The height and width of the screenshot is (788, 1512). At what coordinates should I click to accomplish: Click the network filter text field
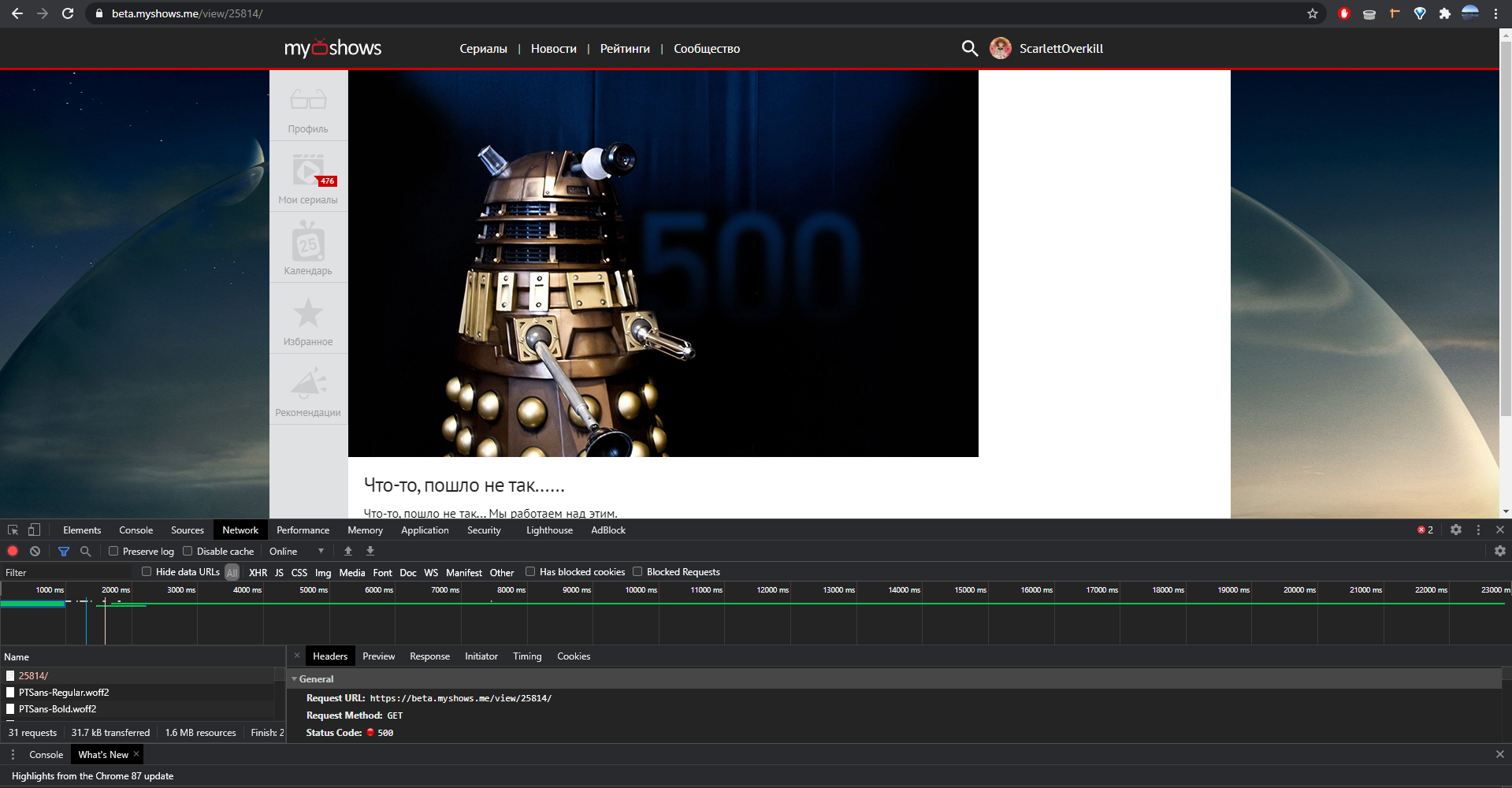point(67,572)
